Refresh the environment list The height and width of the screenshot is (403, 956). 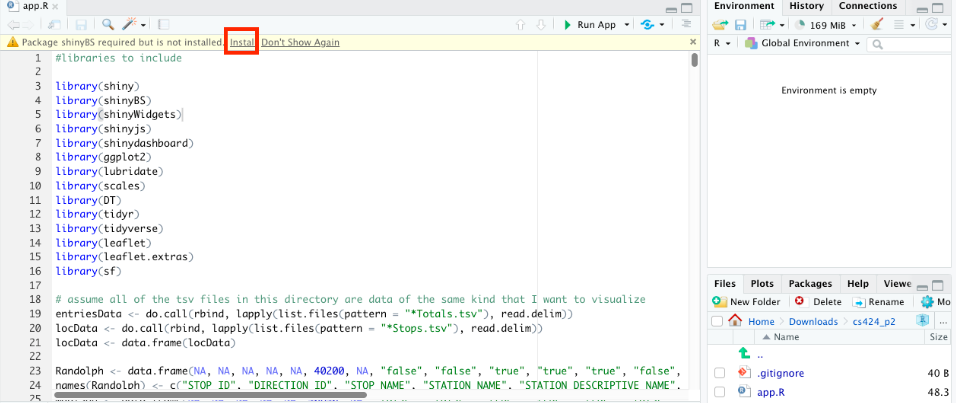pyautogui.click(x=931, y=24)
